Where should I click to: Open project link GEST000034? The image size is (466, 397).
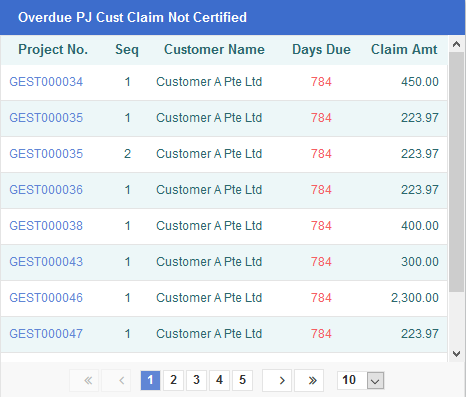click(x=46, y=82)
